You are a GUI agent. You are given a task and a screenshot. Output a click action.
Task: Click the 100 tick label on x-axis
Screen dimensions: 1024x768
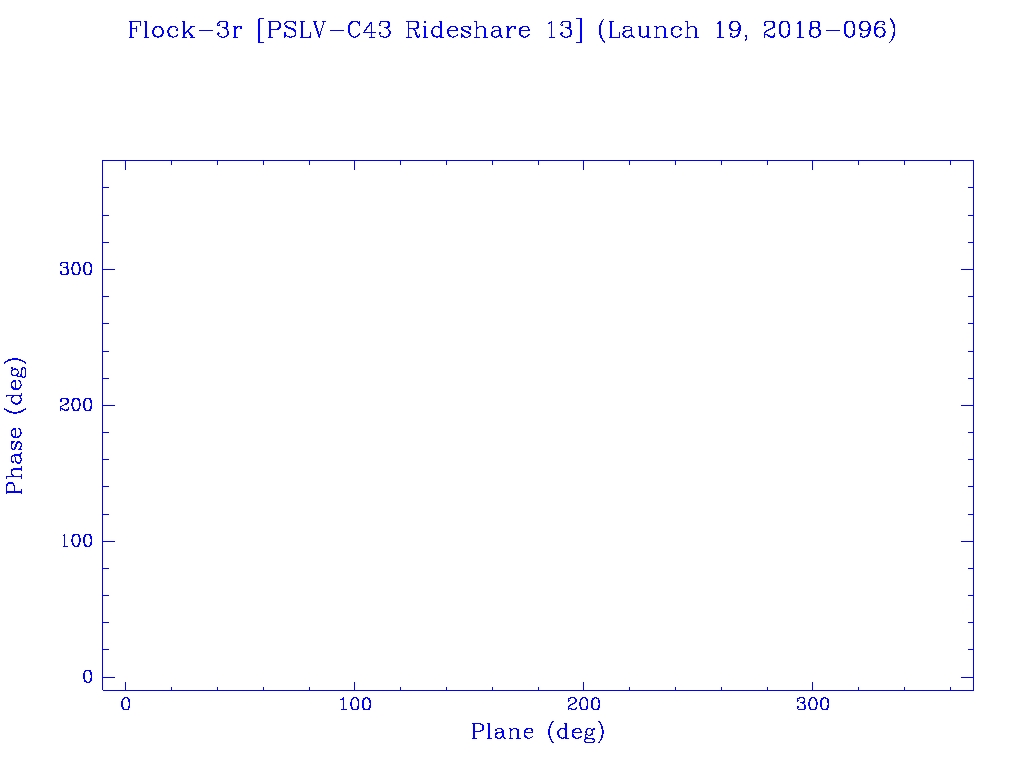[x=354, y=704]
